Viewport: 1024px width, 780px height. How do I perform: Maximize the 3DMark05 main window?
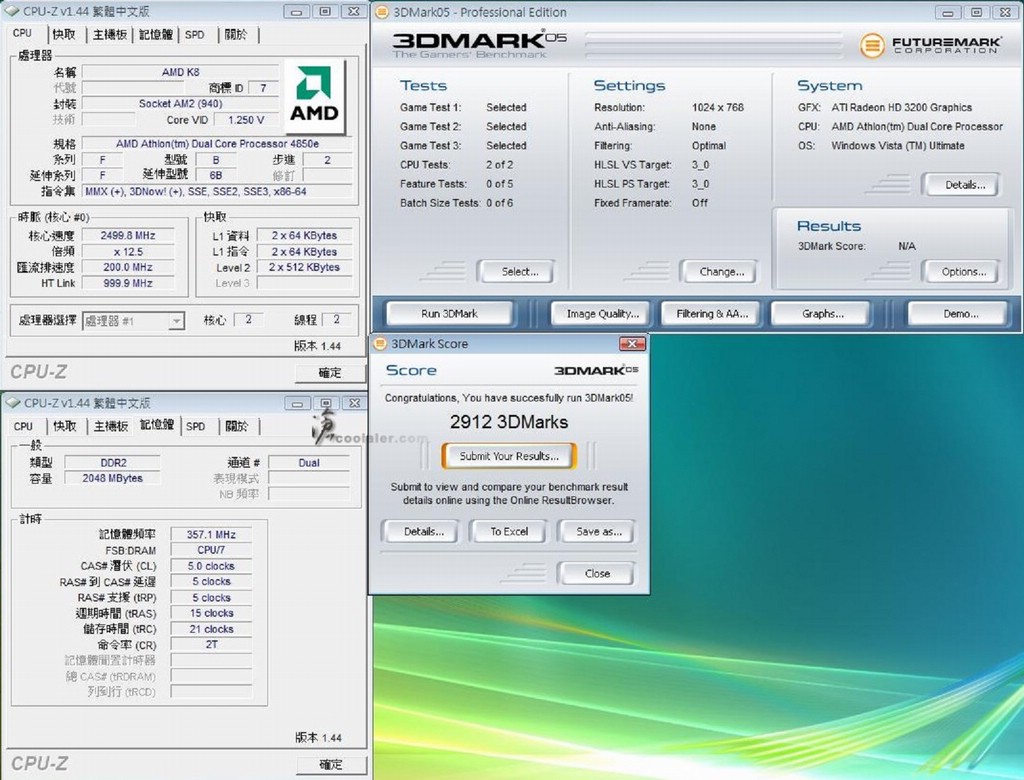(x=976, y=12)
